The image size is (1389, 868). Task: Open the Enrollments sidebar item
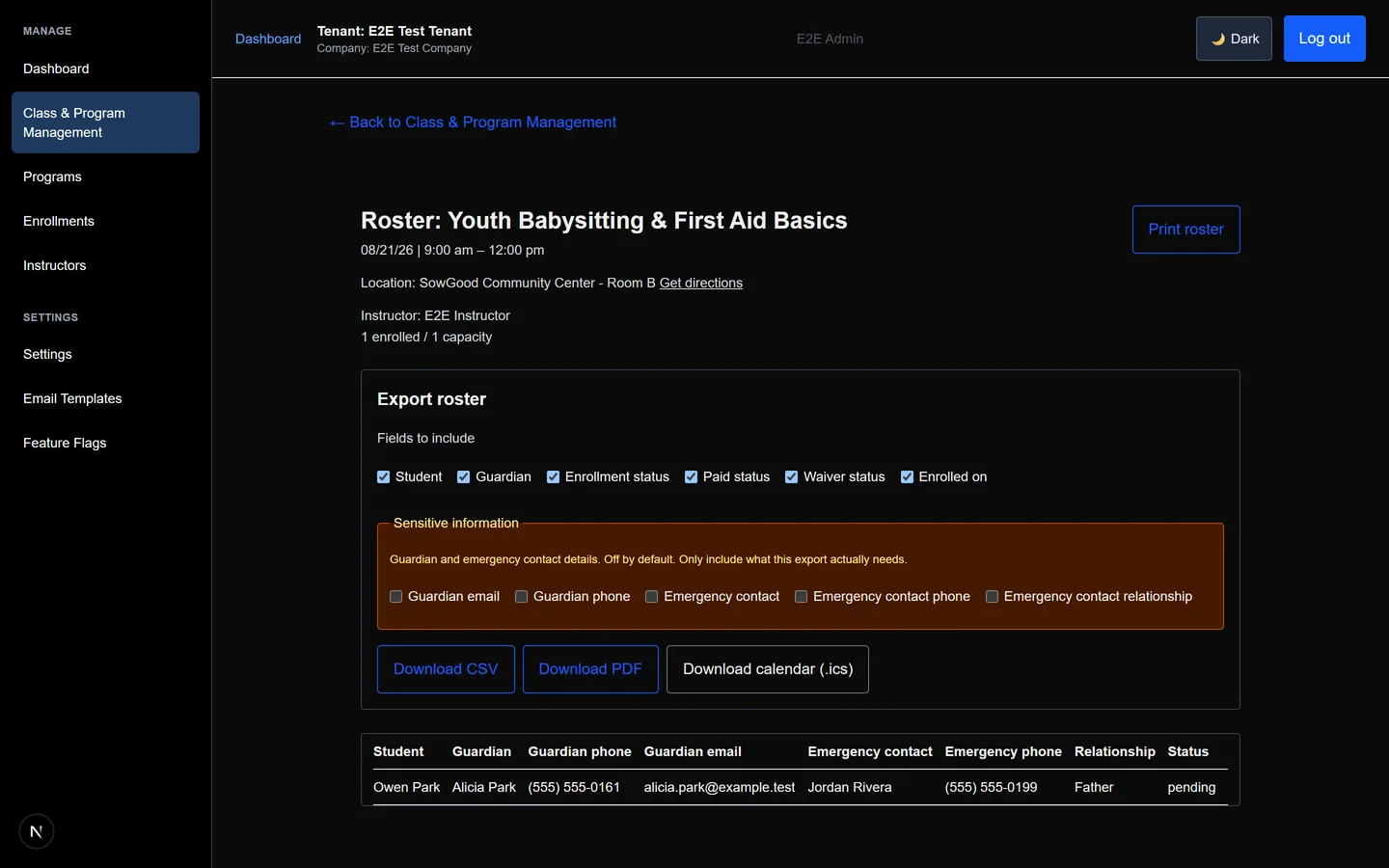pyautogui.click(x=105, y=221)
